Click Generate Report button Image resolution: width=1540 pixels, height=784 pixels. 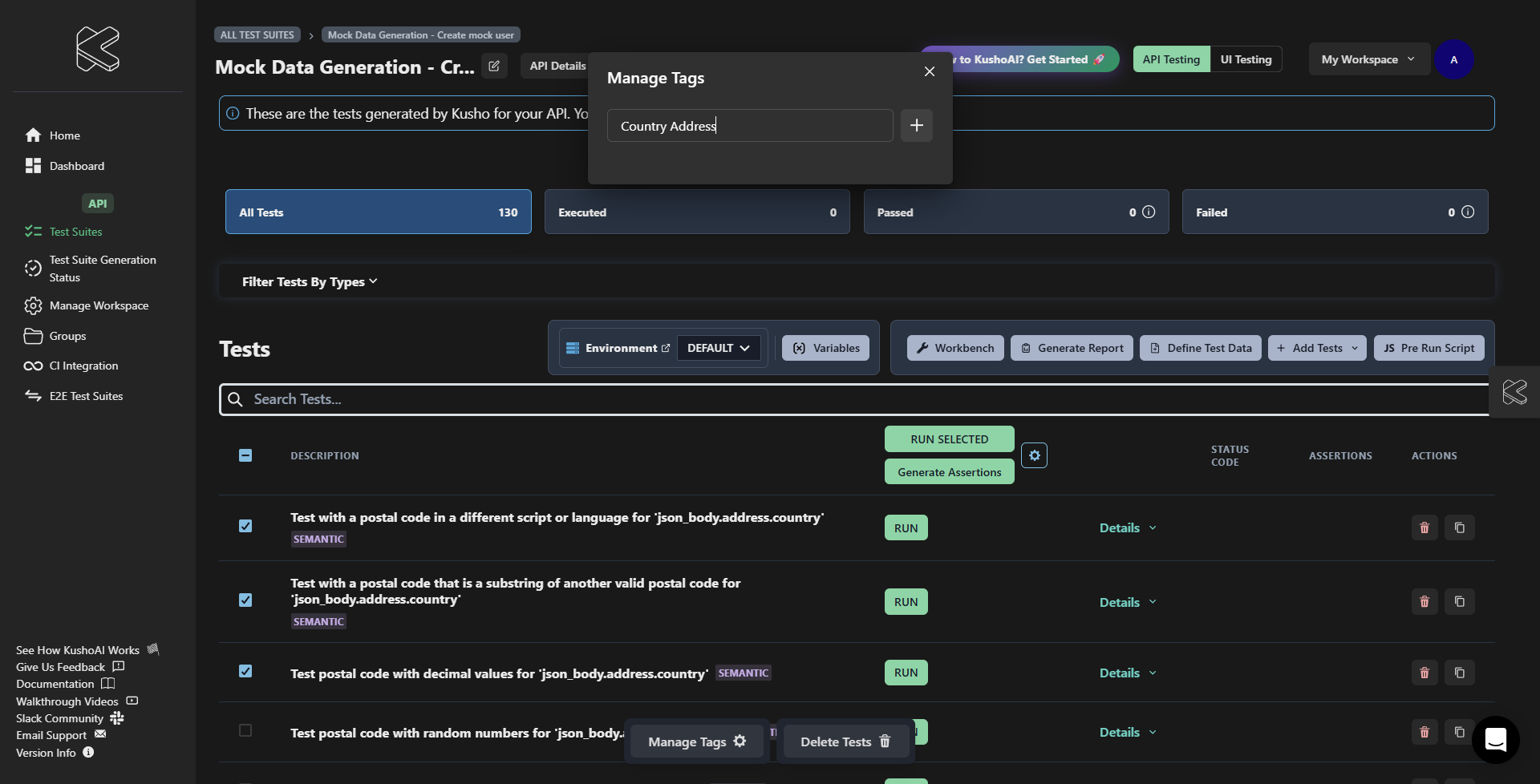[1072, 348]
